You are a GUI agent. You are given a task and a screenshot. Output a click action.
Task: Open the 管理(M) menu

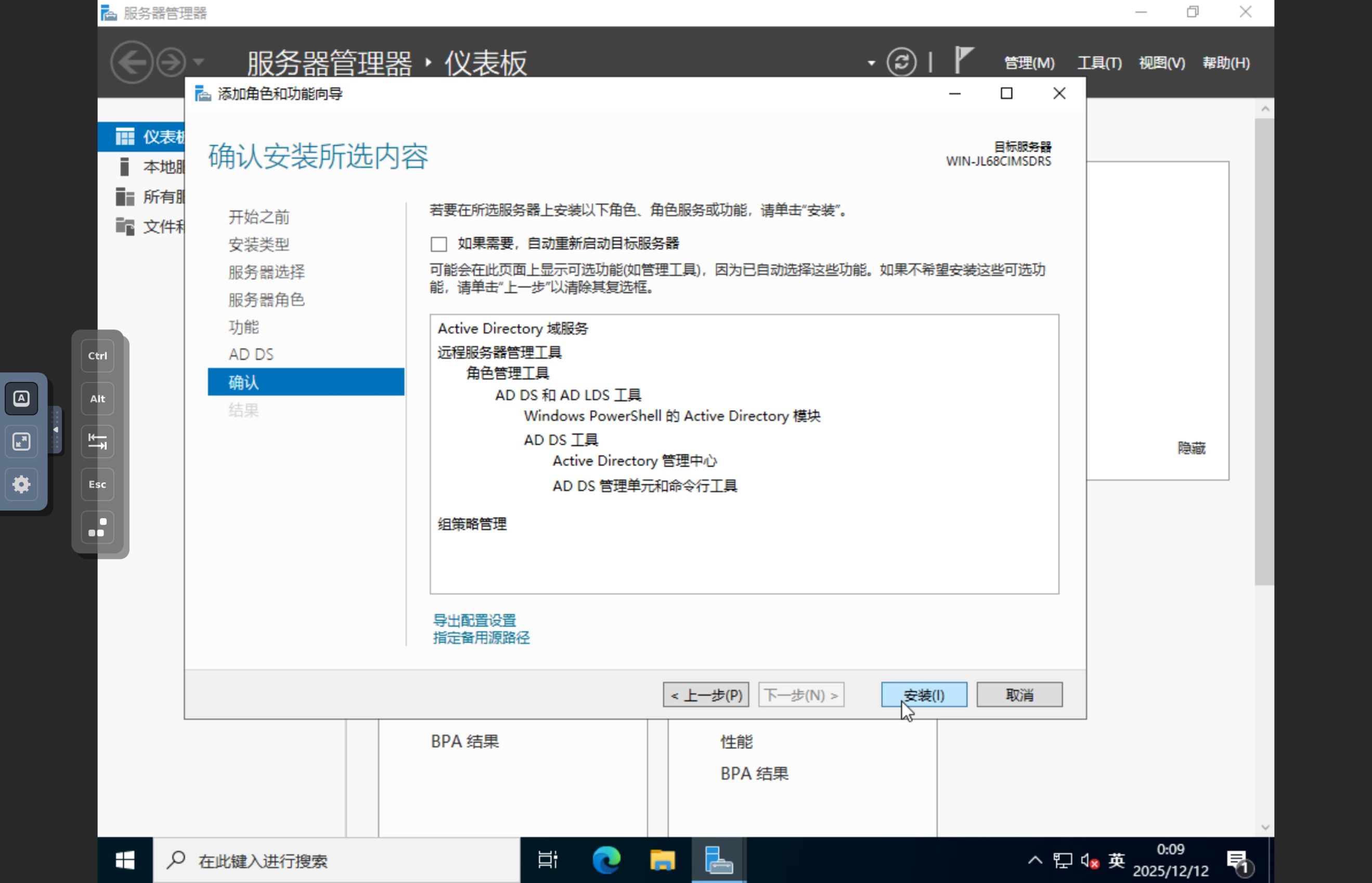tap(1029, 62)
